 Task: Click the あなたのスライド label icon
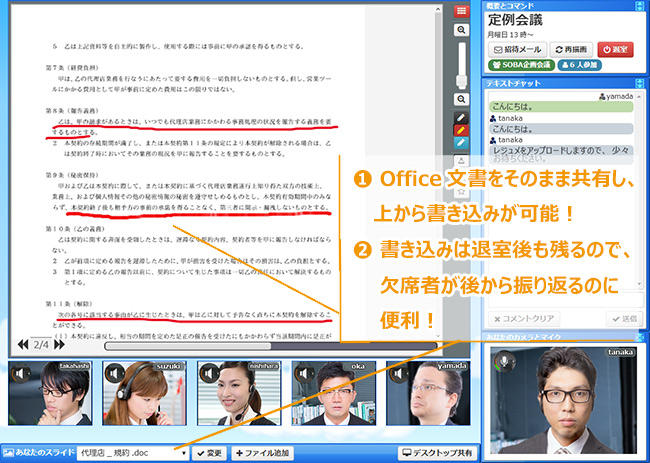[x=8, y=453]
